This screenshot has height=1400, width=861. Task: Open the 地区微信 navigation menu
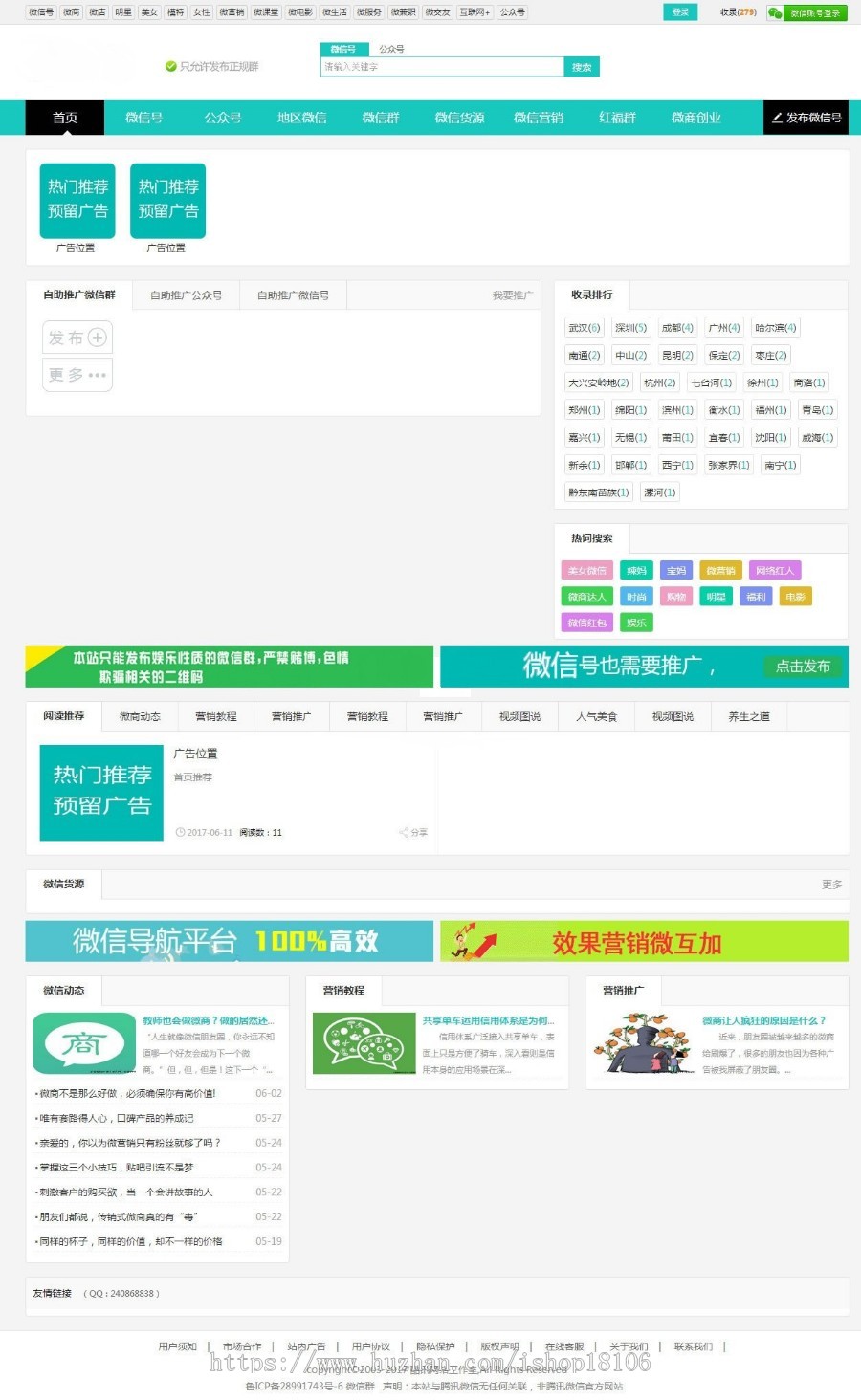coord(300,118)
